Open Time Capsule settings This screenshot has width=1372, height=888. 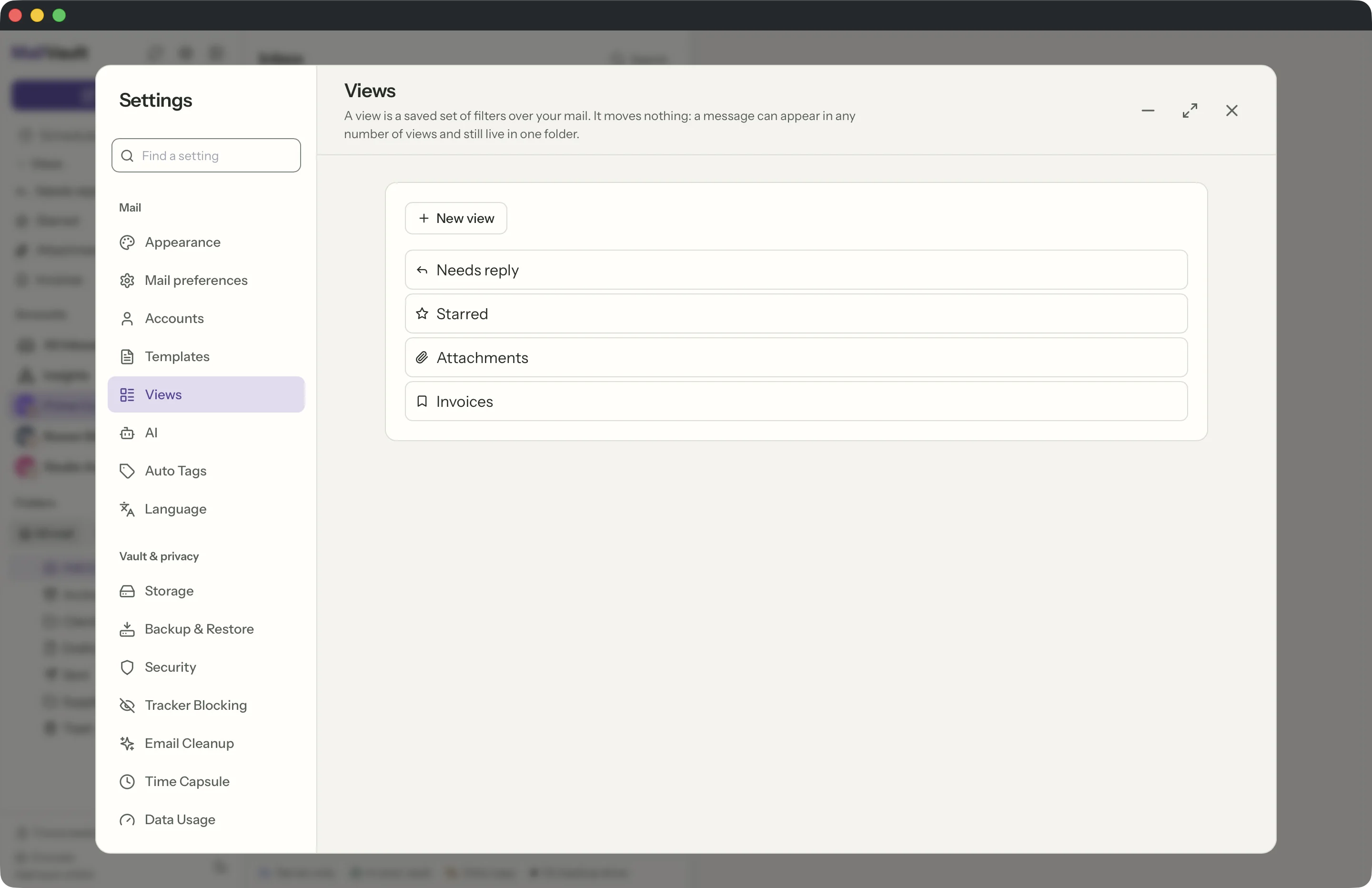(206, 781)
